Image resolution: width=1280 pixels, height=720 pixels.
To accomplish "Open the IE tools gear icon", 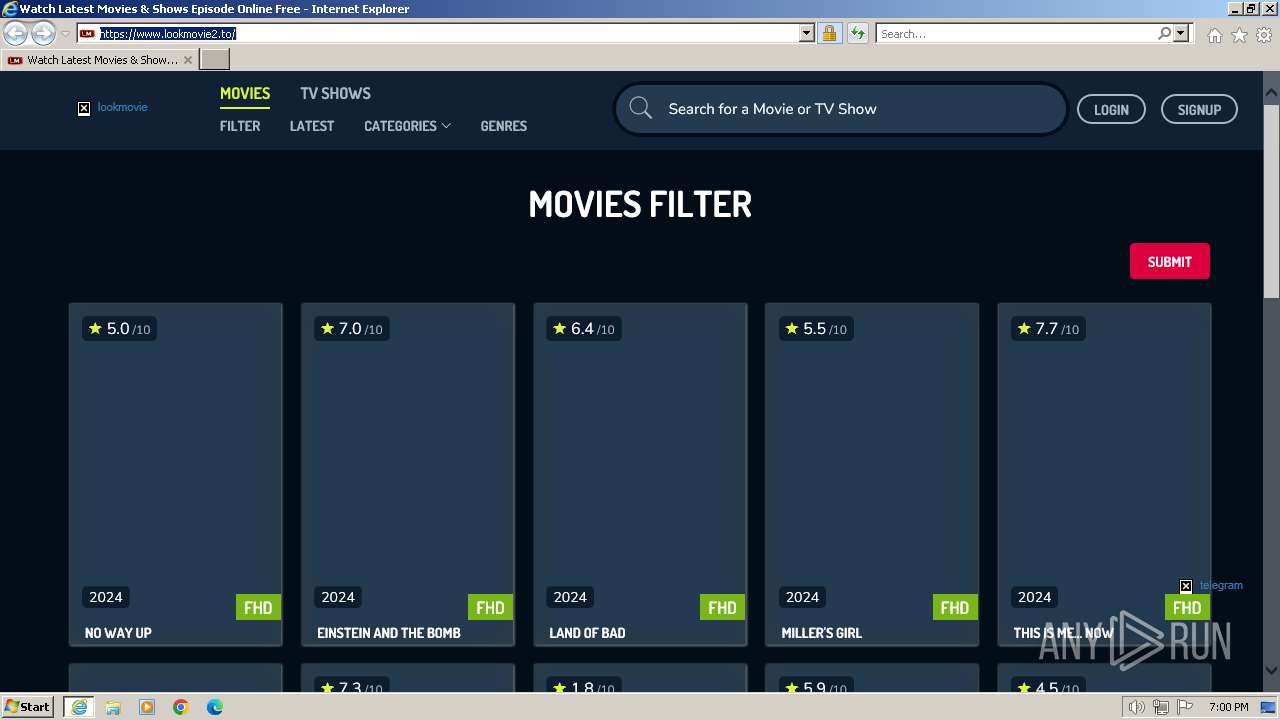I will tap(1264, 35).
